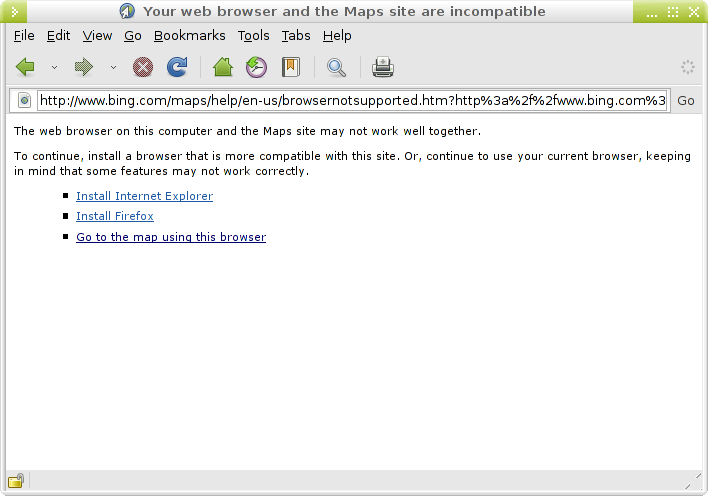Click the security lock icon in status bar
This screenshot has height=496, width=708.
click(x=16, y=480)
